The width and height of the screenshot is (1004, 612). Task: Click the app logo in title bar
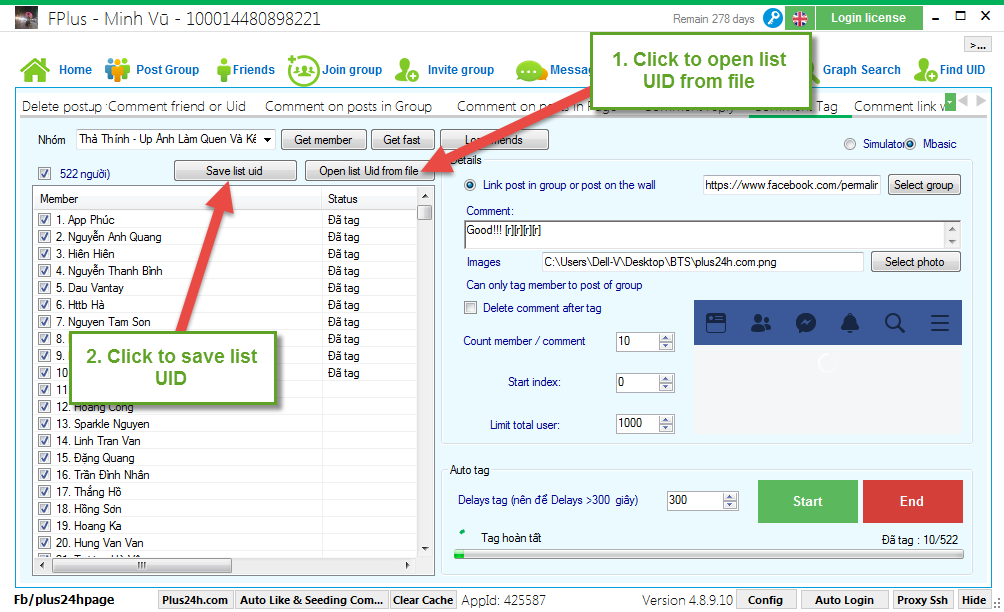[x=26, y=18]
